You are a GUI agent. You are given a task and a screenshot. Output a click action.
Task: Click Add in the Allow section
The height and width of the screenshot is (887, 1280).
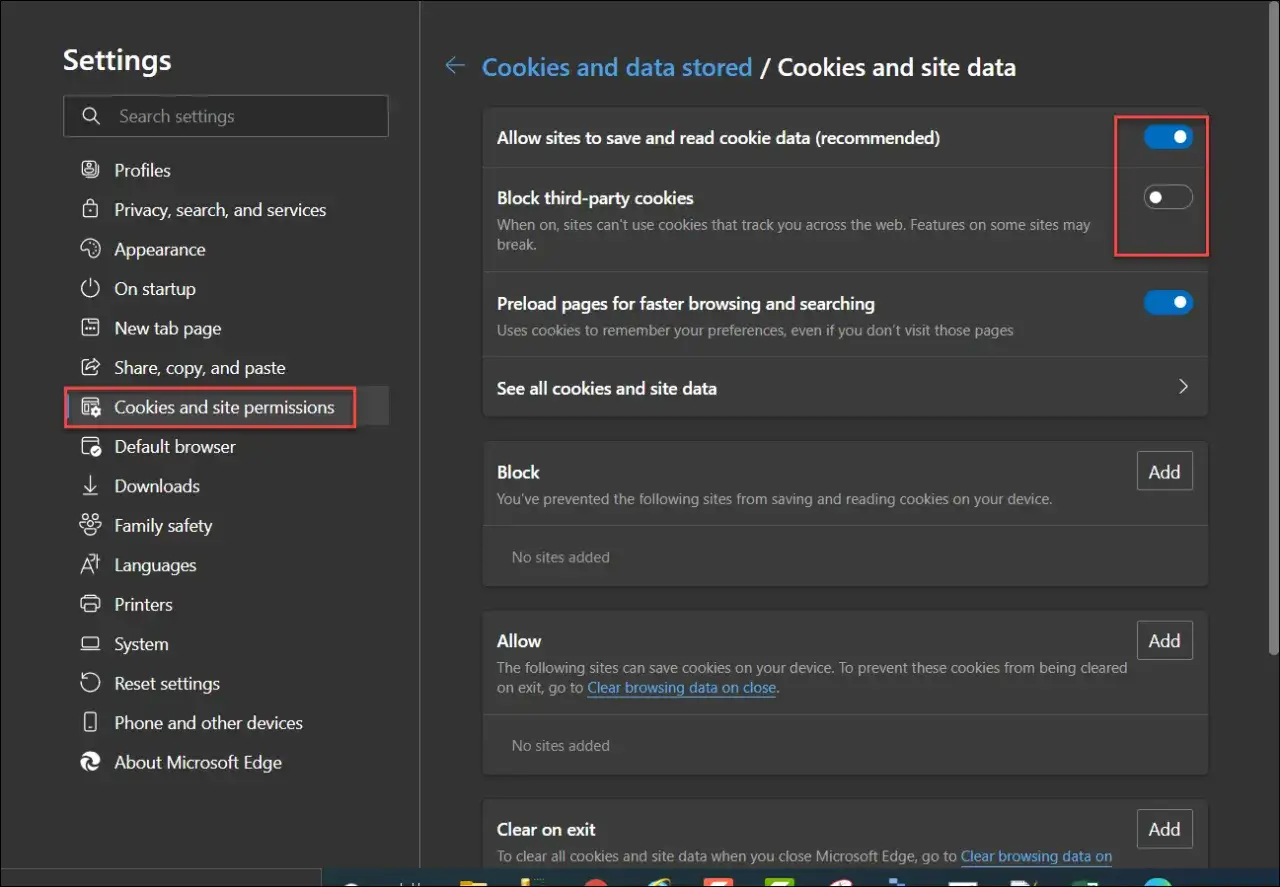(1165, 641)
